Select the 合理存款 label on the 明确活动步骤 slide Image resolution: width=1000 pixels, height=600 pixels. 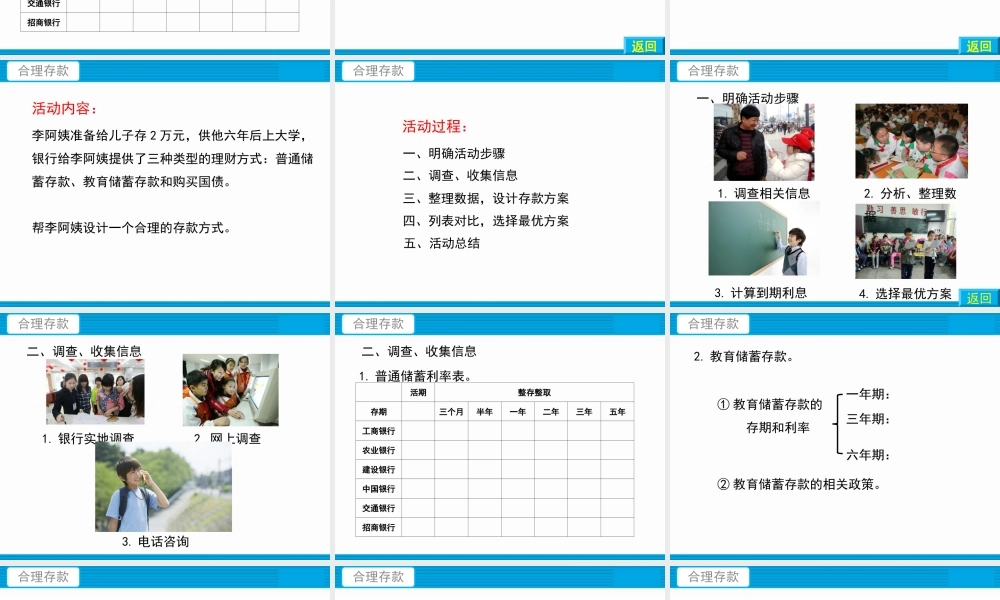point(713,71)
